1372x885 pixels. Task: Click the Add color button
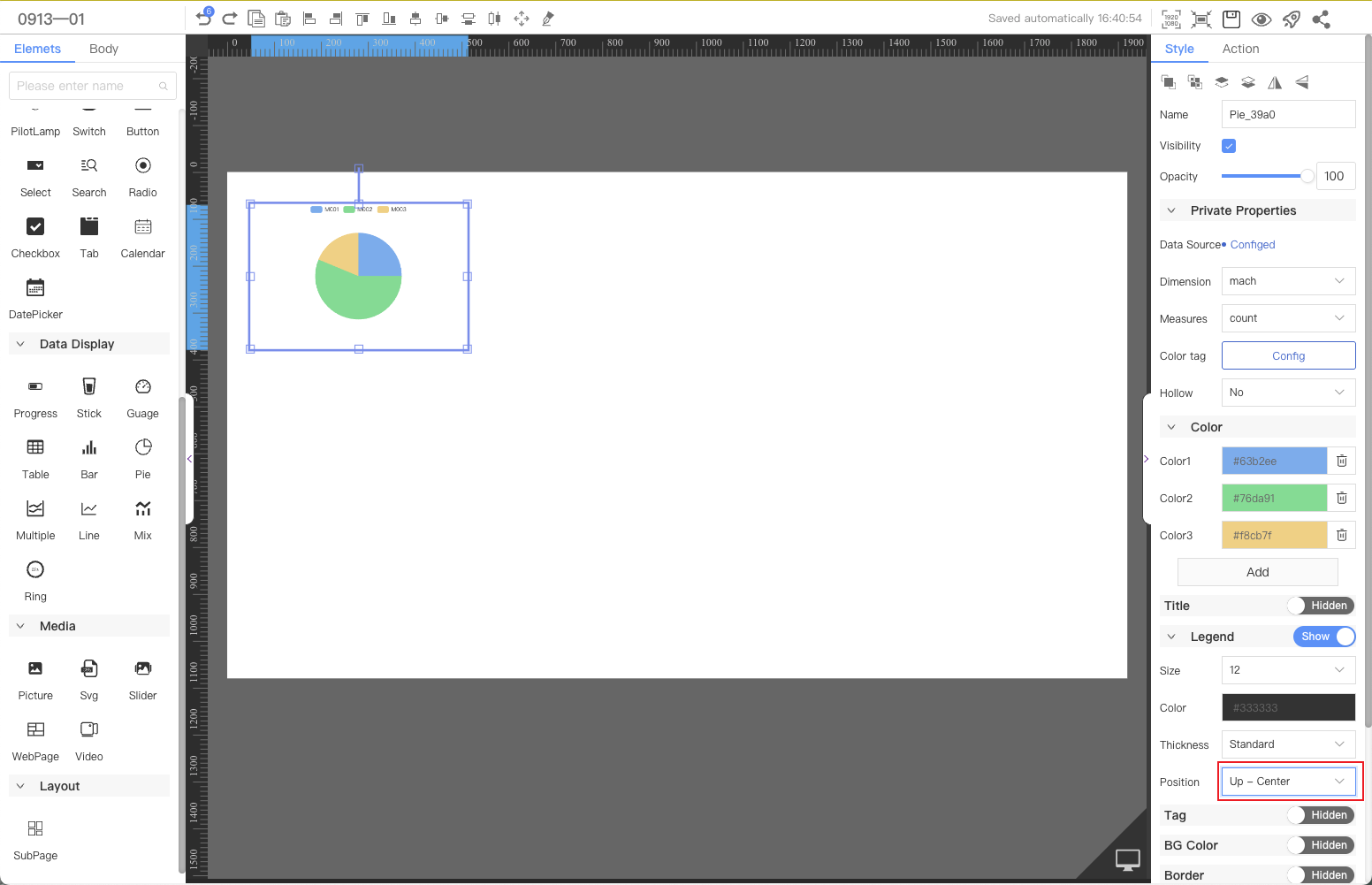coord(1257,572)
